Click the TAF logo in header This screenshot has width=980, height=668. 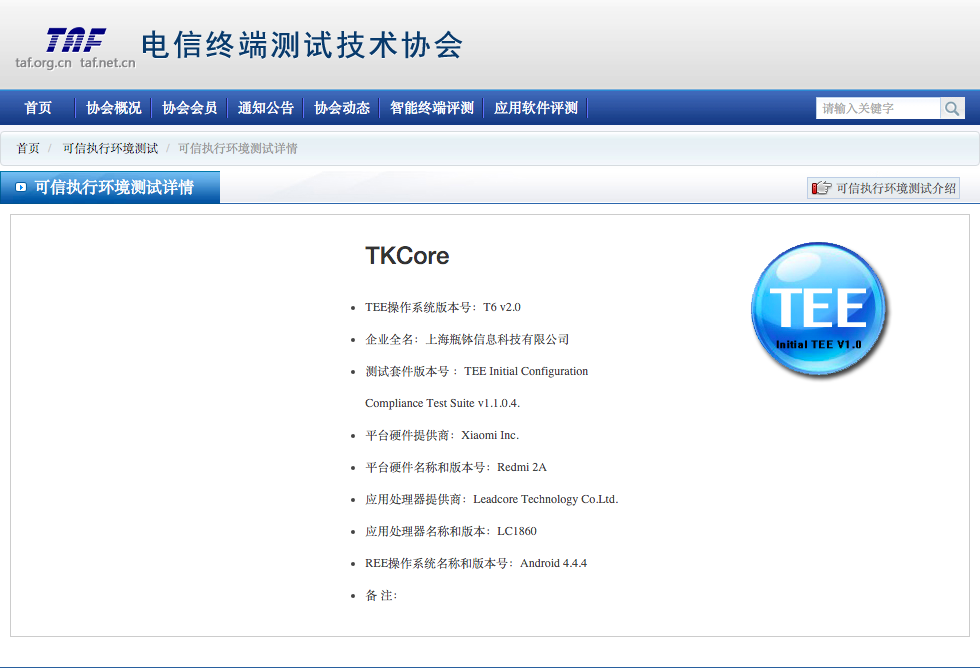coord(76,41)
